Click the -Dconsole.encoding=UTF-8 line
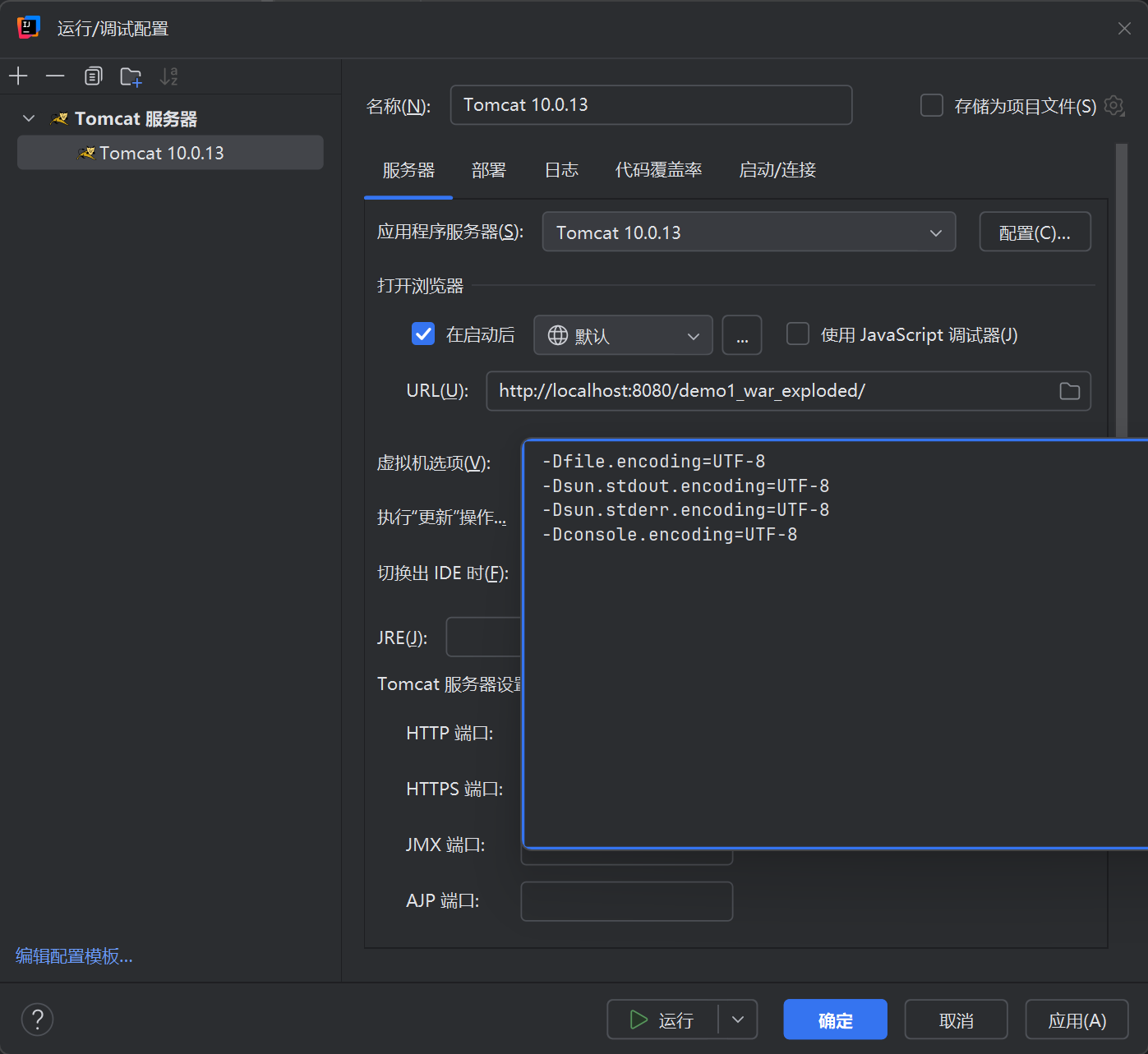Viewport: 1148px width, 1054px height. pyautogui.click(x=670, y=535)
